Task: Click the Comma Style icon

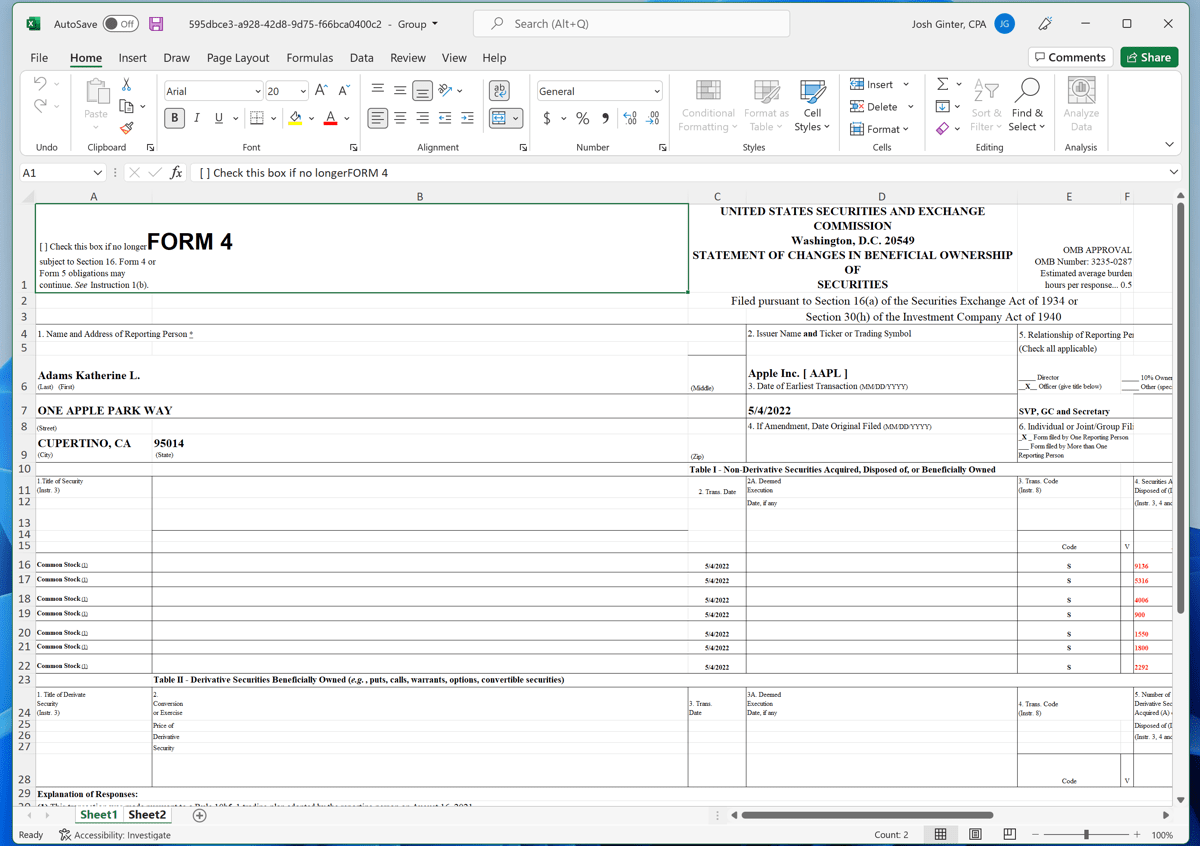Action: pyautogui.click(x=605, y=118)
